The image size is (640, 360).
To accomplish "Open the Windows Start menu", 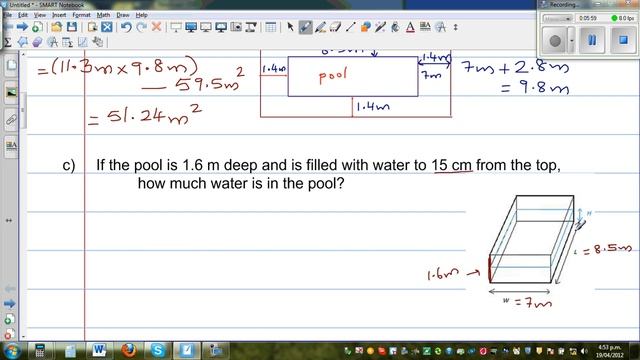I will point(12,351).
